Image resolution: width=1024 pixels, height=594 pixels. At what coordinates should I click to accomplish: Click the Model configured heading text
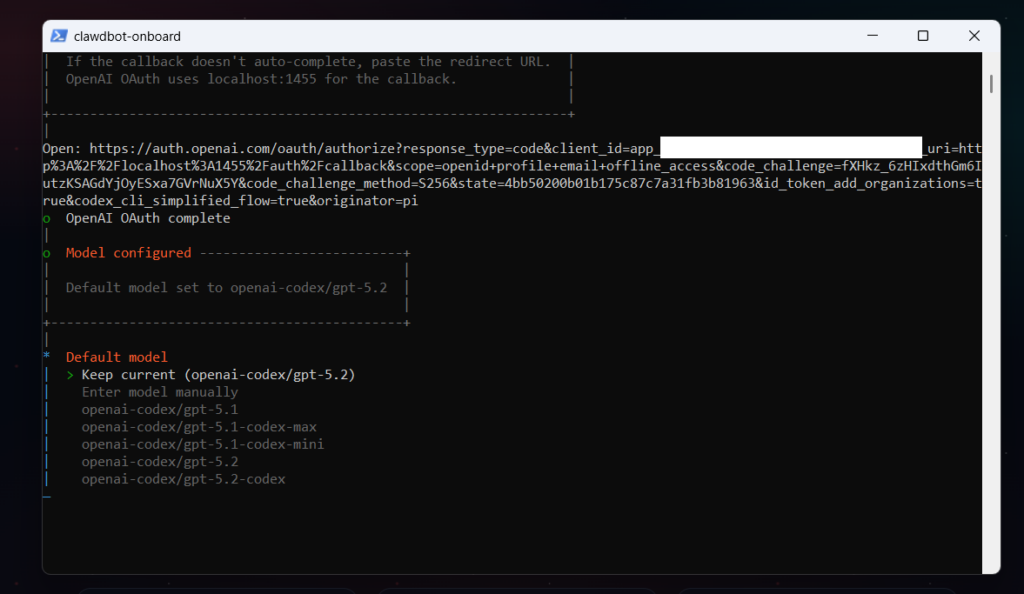[128, 253]
